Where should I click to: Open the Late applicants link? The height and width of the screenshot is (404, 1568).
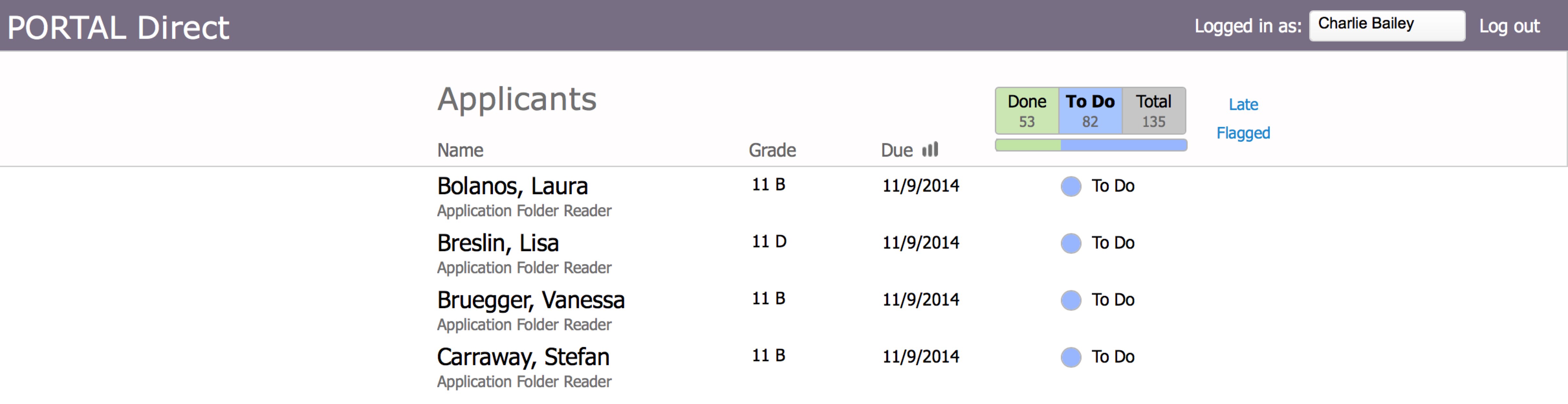[x=1243, y=105]
